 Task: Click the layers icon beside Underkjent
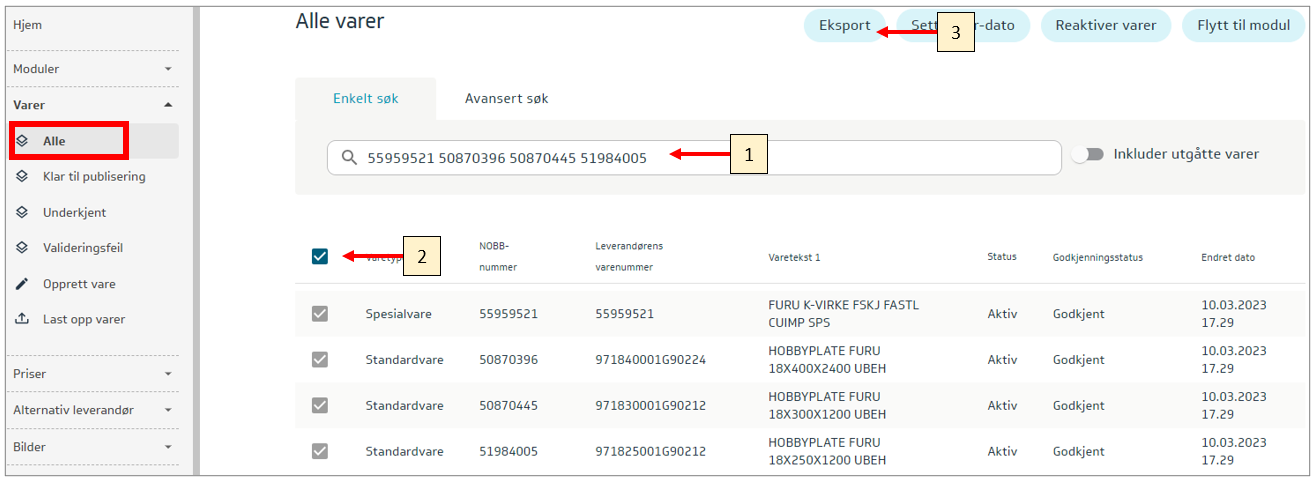[23, 213]
